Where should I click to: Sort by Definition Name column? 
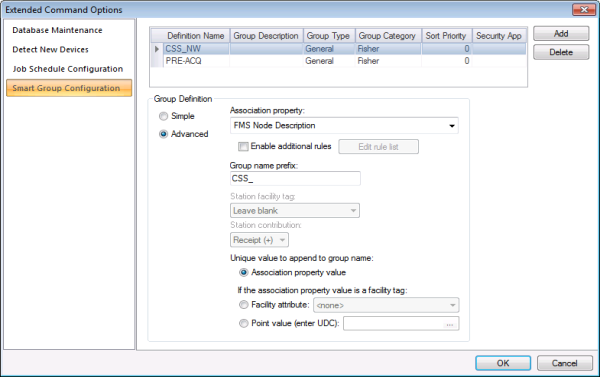point(196,36)
